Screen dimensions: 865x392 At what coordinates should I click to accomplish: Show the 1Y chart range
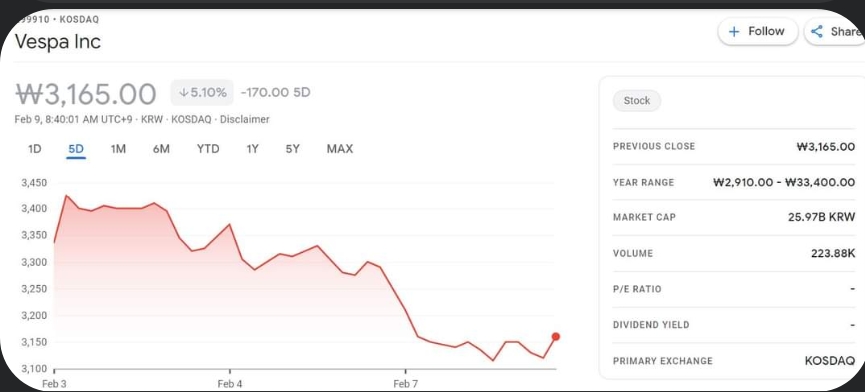[252, 149]
